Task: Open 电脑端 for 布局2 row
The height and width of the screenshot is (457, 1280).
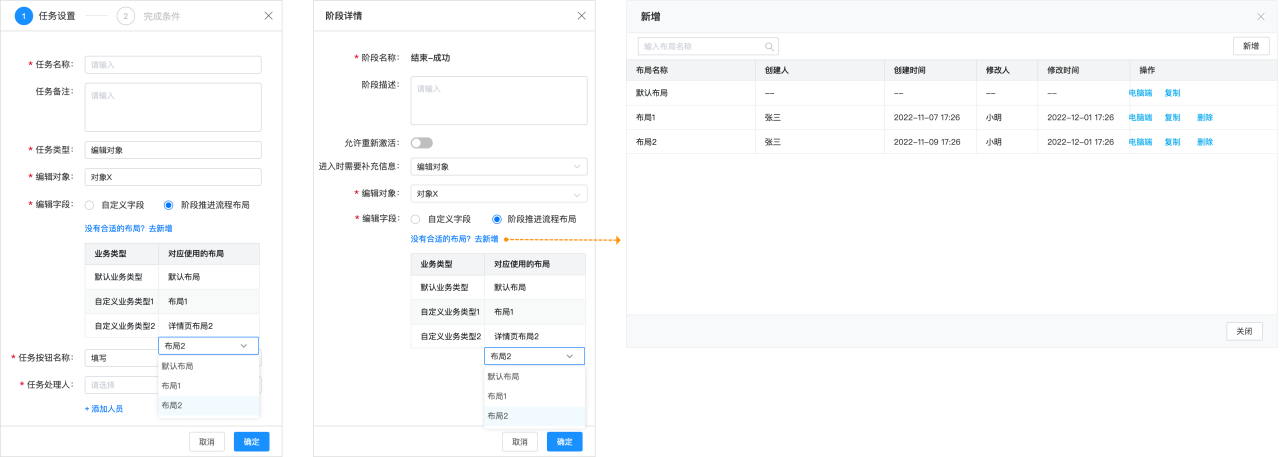Action: click(1140, 142)
